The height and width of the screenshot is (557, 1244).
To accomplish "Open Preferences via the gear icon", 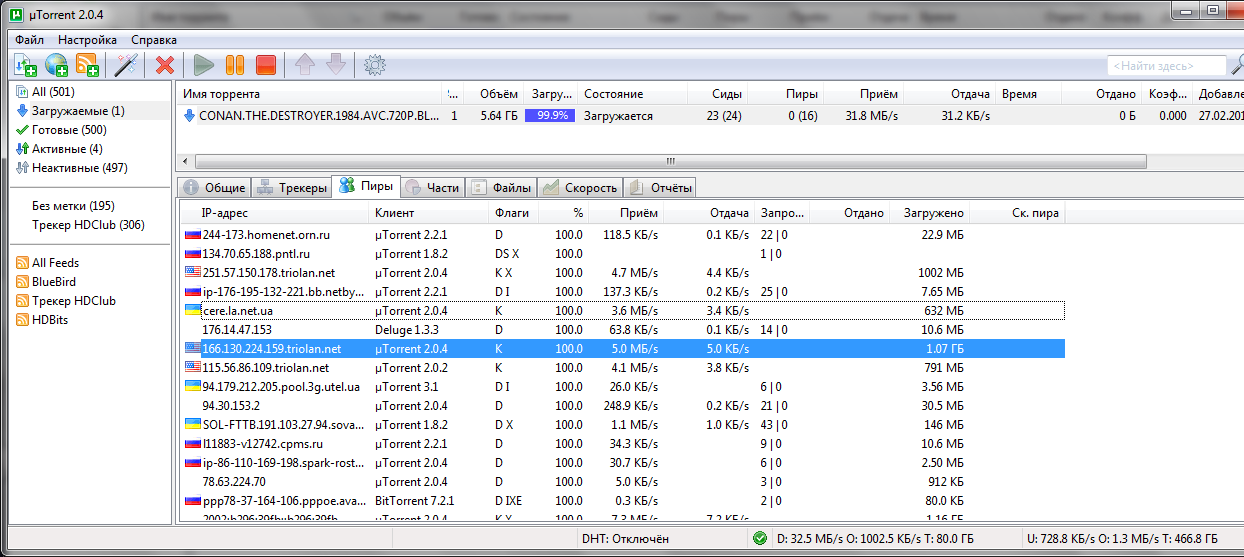I will click(375, 65).
